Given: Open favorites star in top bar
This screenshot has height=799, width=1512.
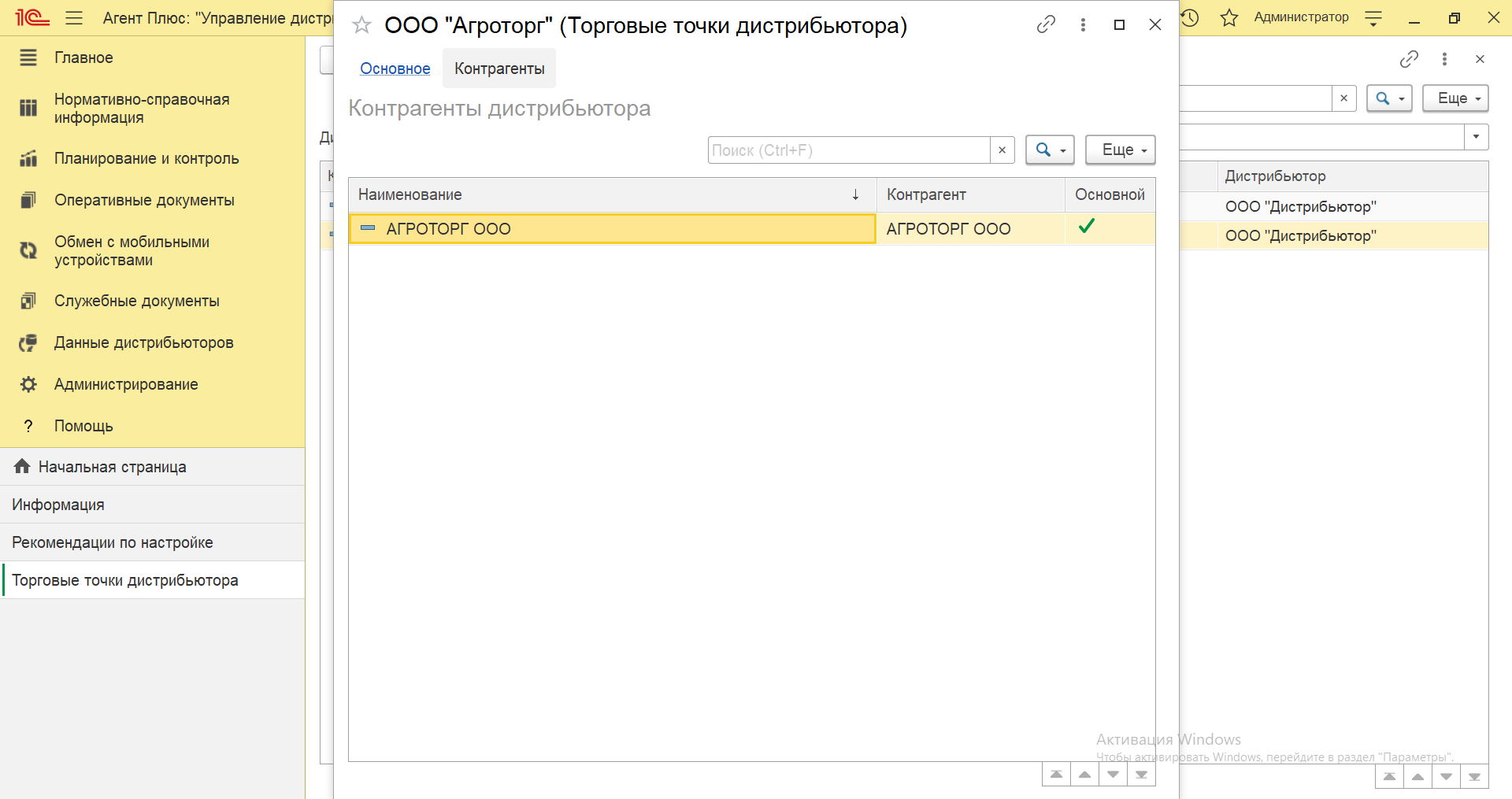Looking at the screenshot, I should point(1228,17).
